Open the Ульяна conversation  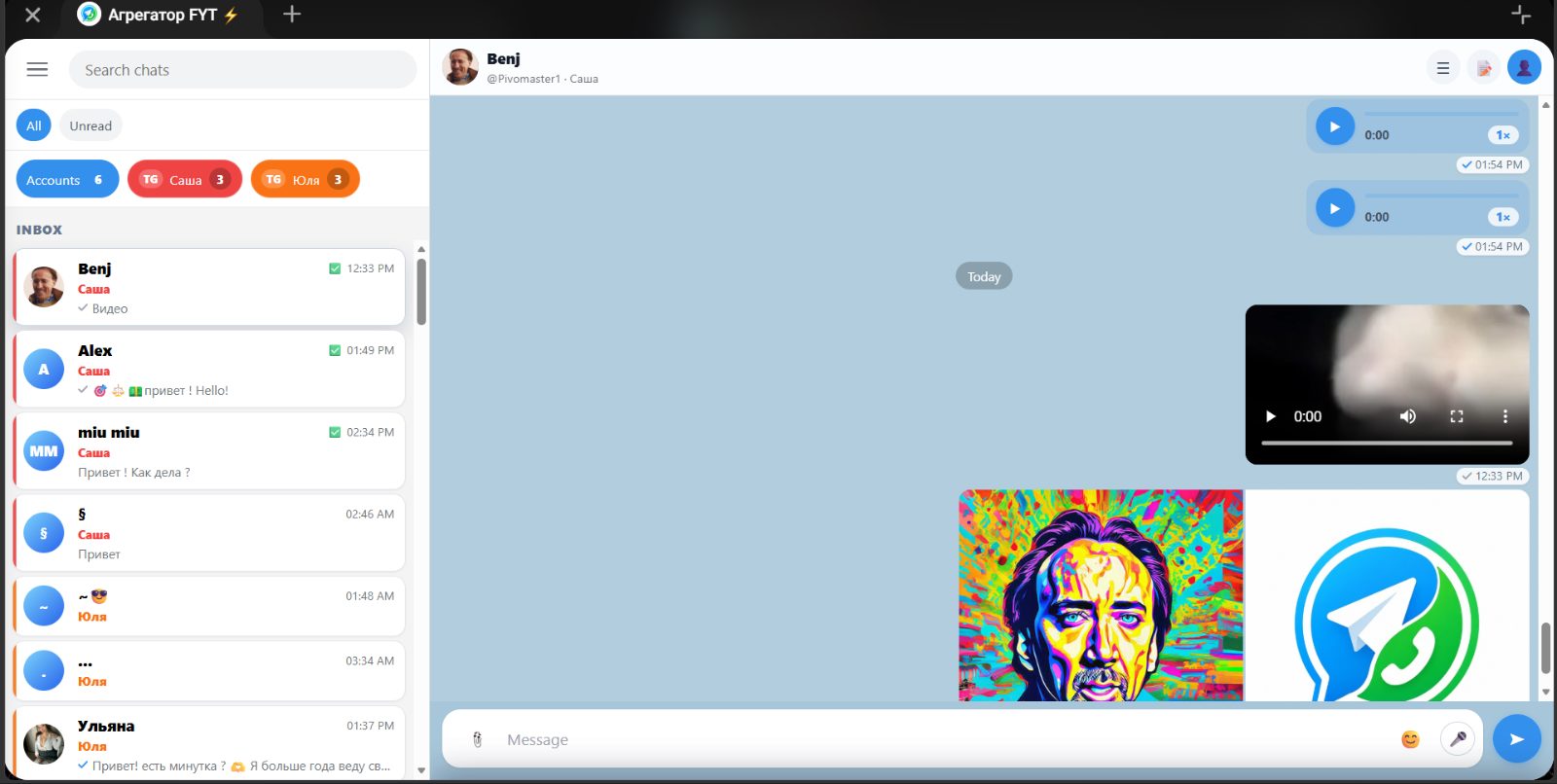209,743
